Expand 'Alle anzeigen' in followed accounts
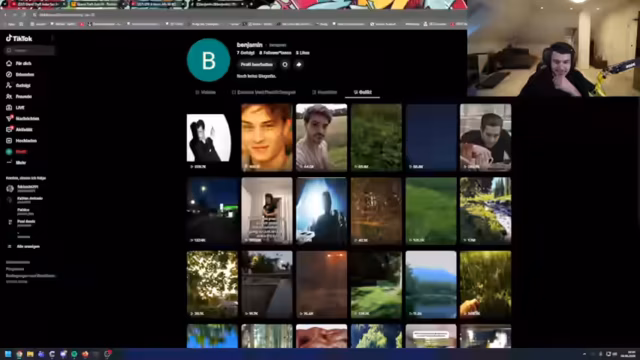 (x=24, y=247)
